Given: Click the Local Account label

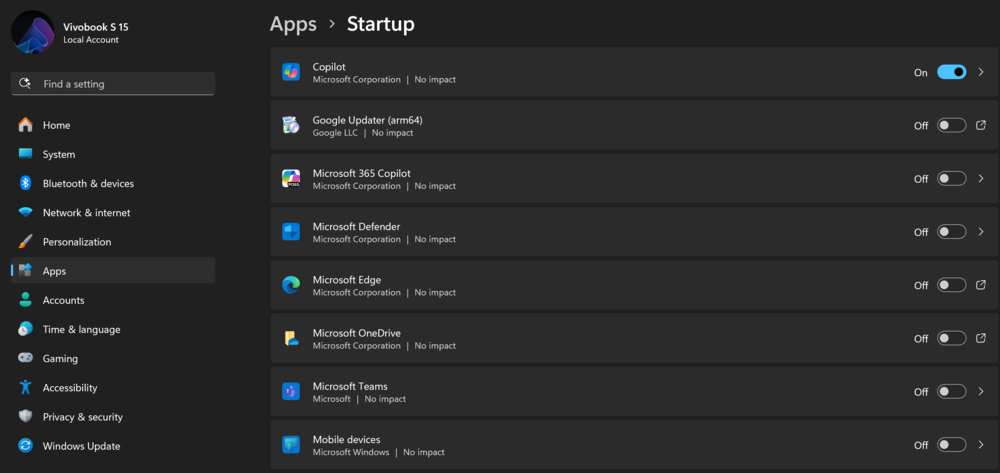Looking at the screenshot, I should (x=91, y=40).
